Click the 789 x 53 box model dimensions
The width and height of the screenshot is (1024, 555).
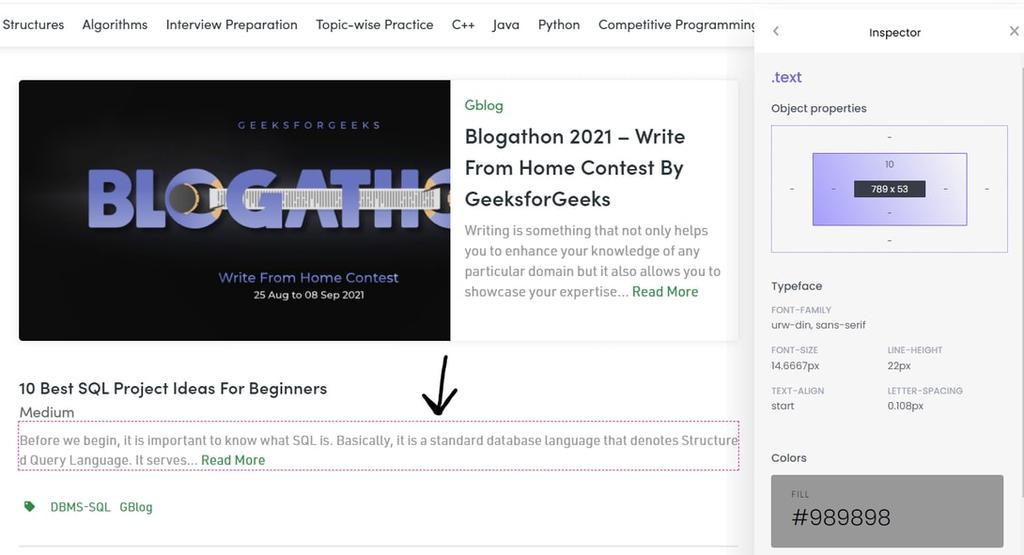(x=889, y=189)
